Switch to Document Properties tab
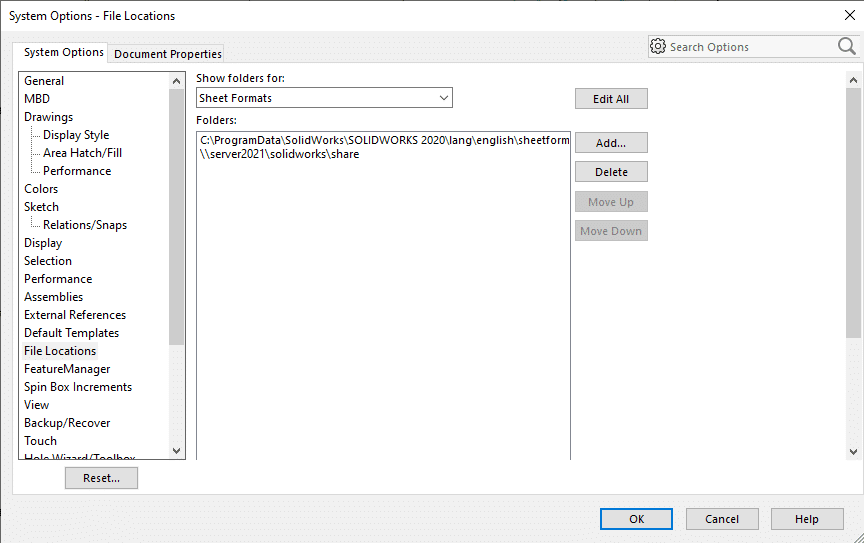The image size is (864, 543). point(168,54)
